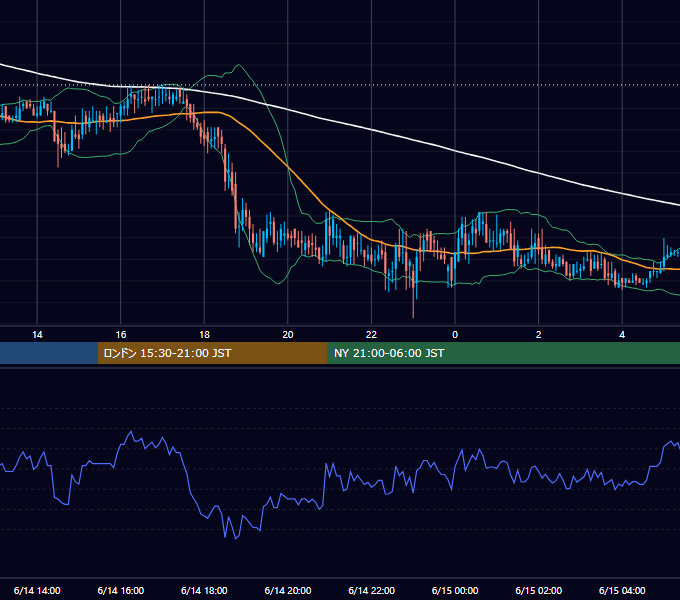The height and width of the screenshot is (600, 680).
Task: Click the 6/14 20:00 oscillator axis label
Action: (288, 590)
